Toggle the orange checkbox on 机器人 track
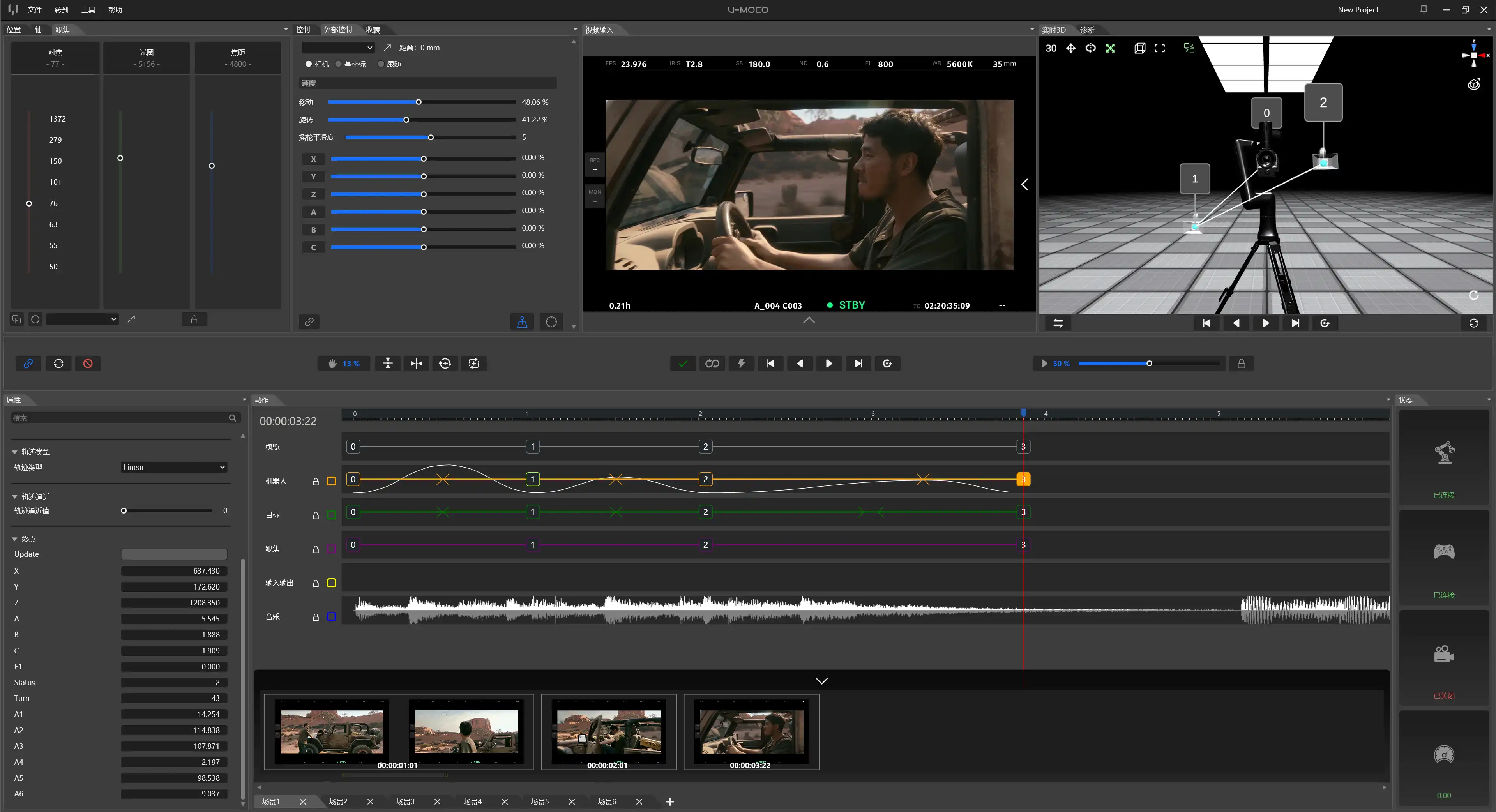The width and height of the screenshot is (1496, 812). tap(332, 482)
